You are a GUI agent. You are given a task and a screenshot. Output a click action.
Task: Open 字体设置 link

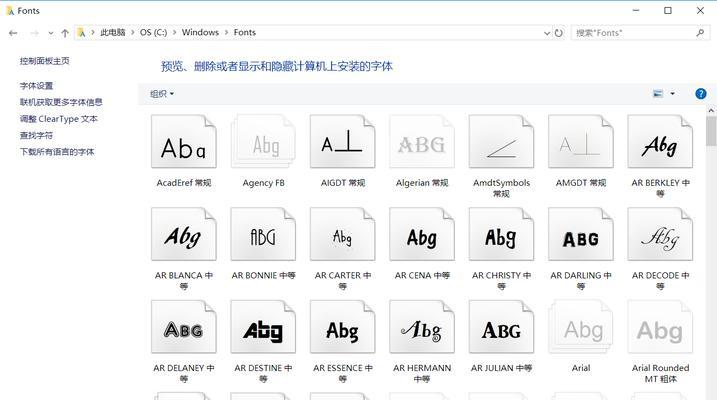pos(37,85)
